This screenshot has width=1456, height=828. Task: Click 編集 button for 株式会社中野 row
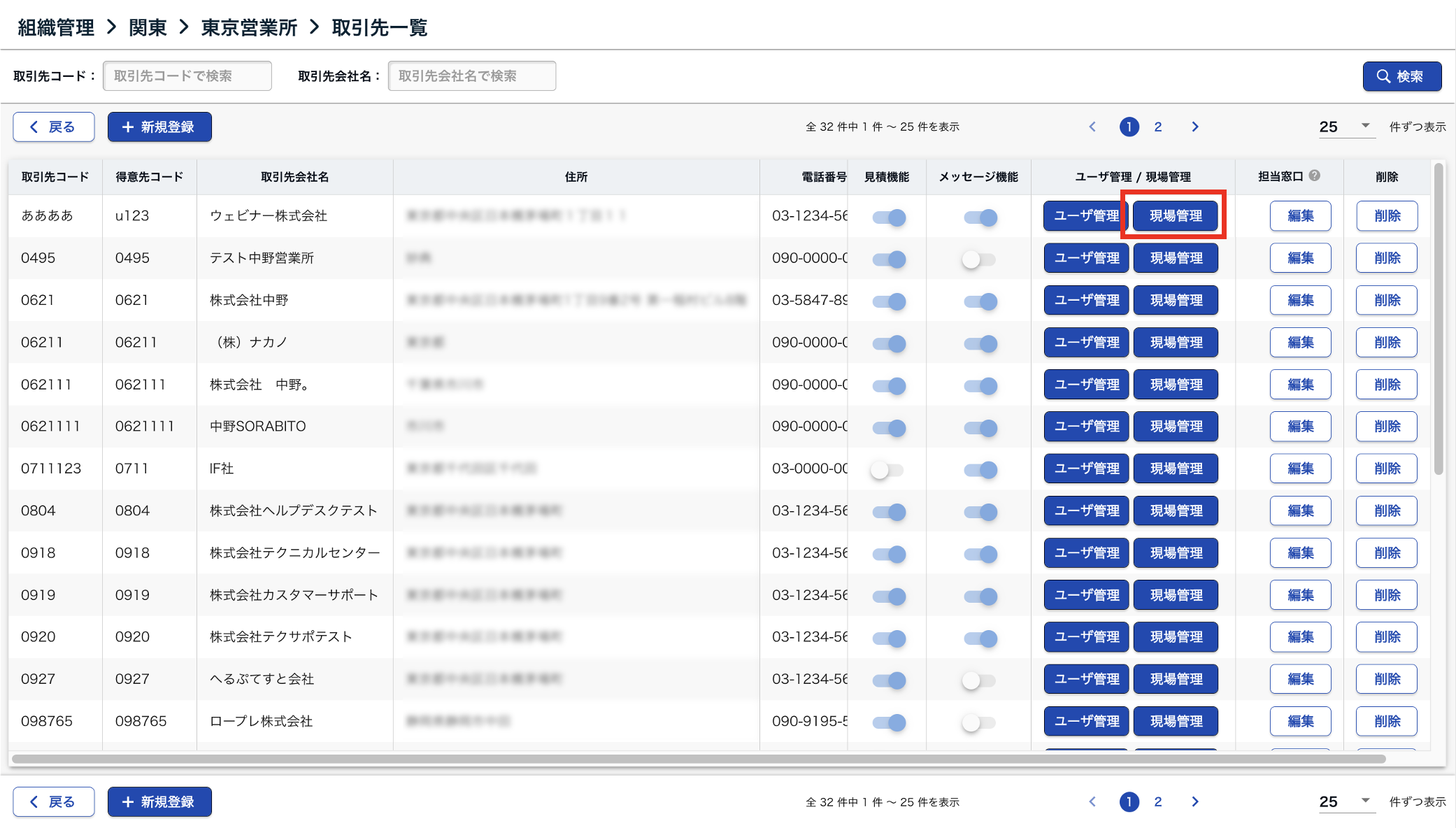1300,300
